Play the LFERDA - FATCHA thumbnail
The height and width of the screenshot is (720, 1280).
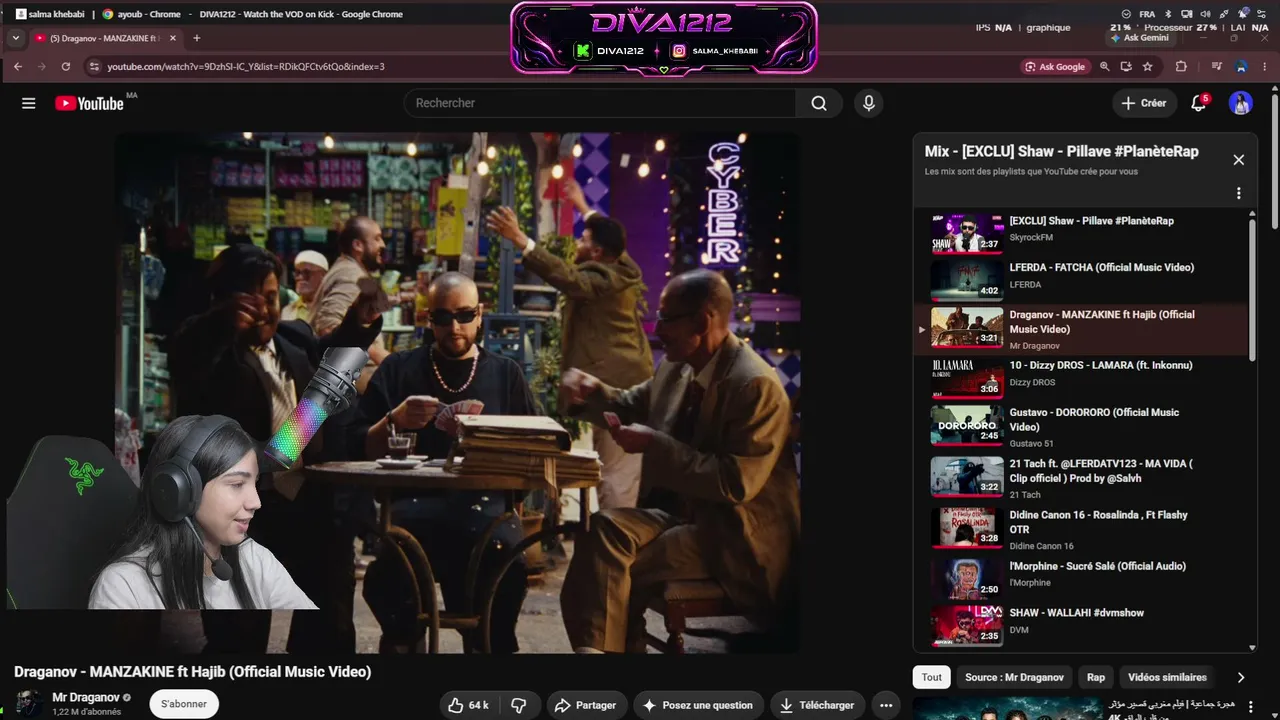click(967, 280)
